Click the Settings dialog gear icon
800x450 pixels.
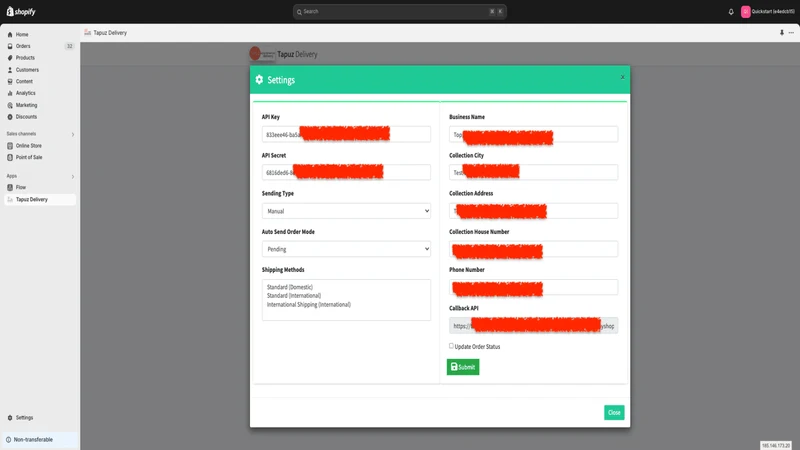(259, 80)
